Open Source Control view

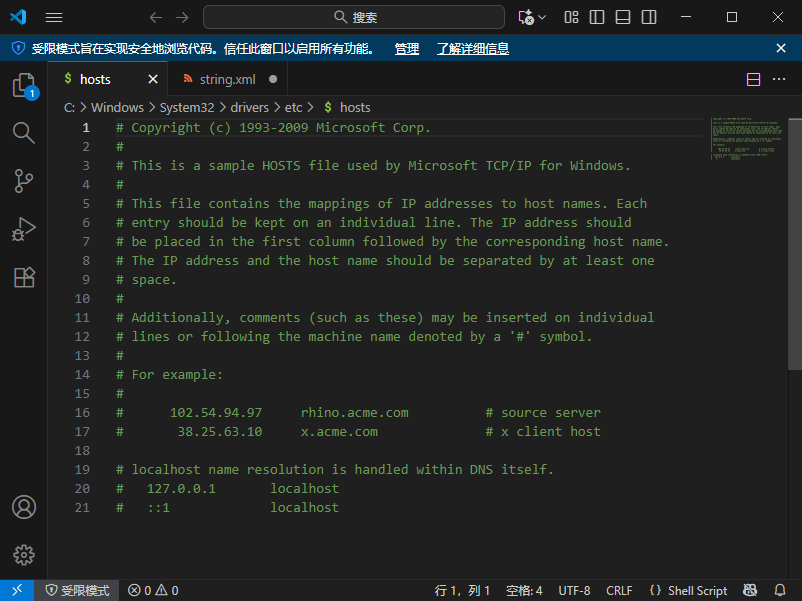tap(23, 181)
